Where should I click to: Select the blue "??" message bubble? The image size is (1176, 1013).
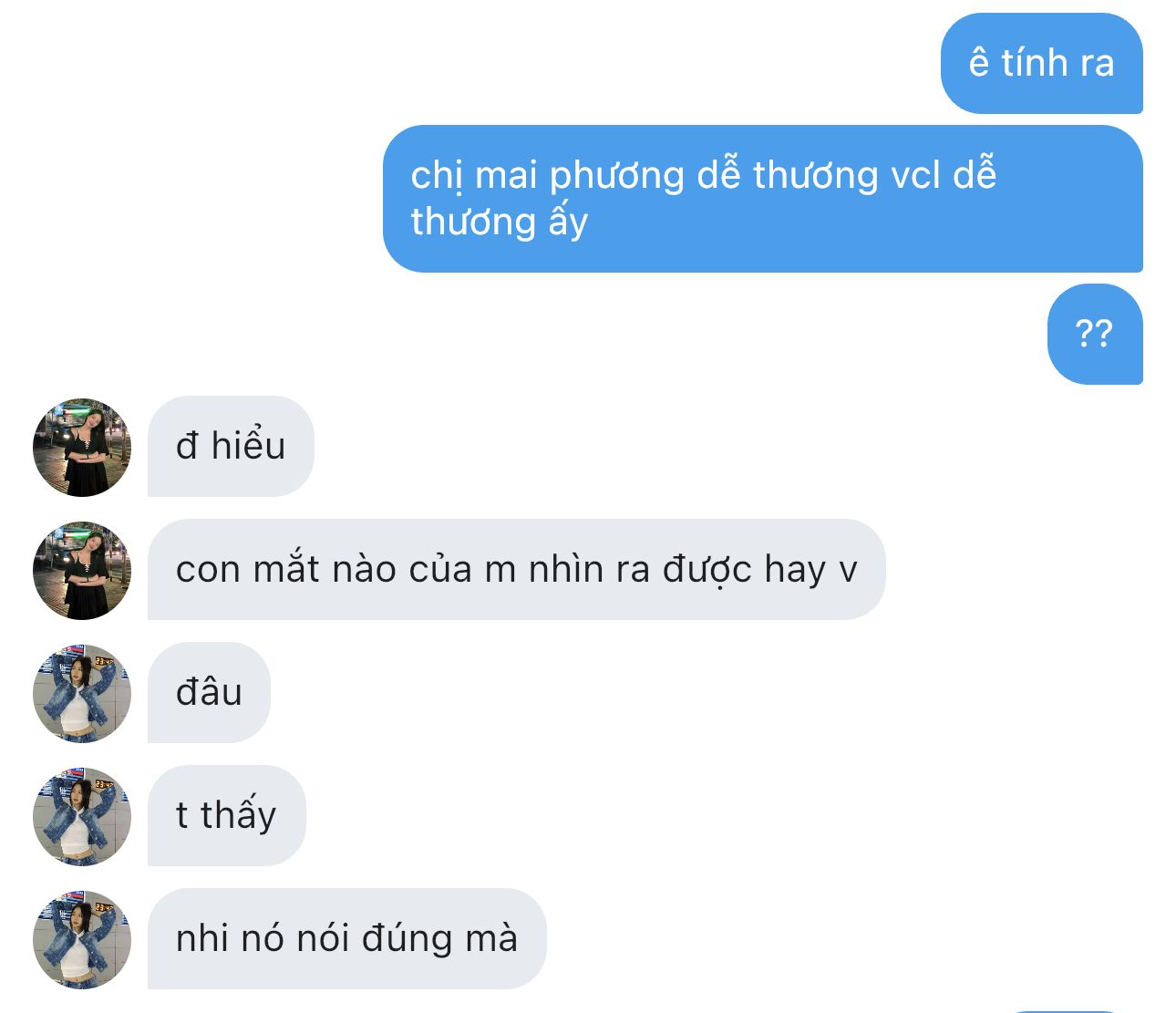pyautogui.click(x=1095, y=335)
